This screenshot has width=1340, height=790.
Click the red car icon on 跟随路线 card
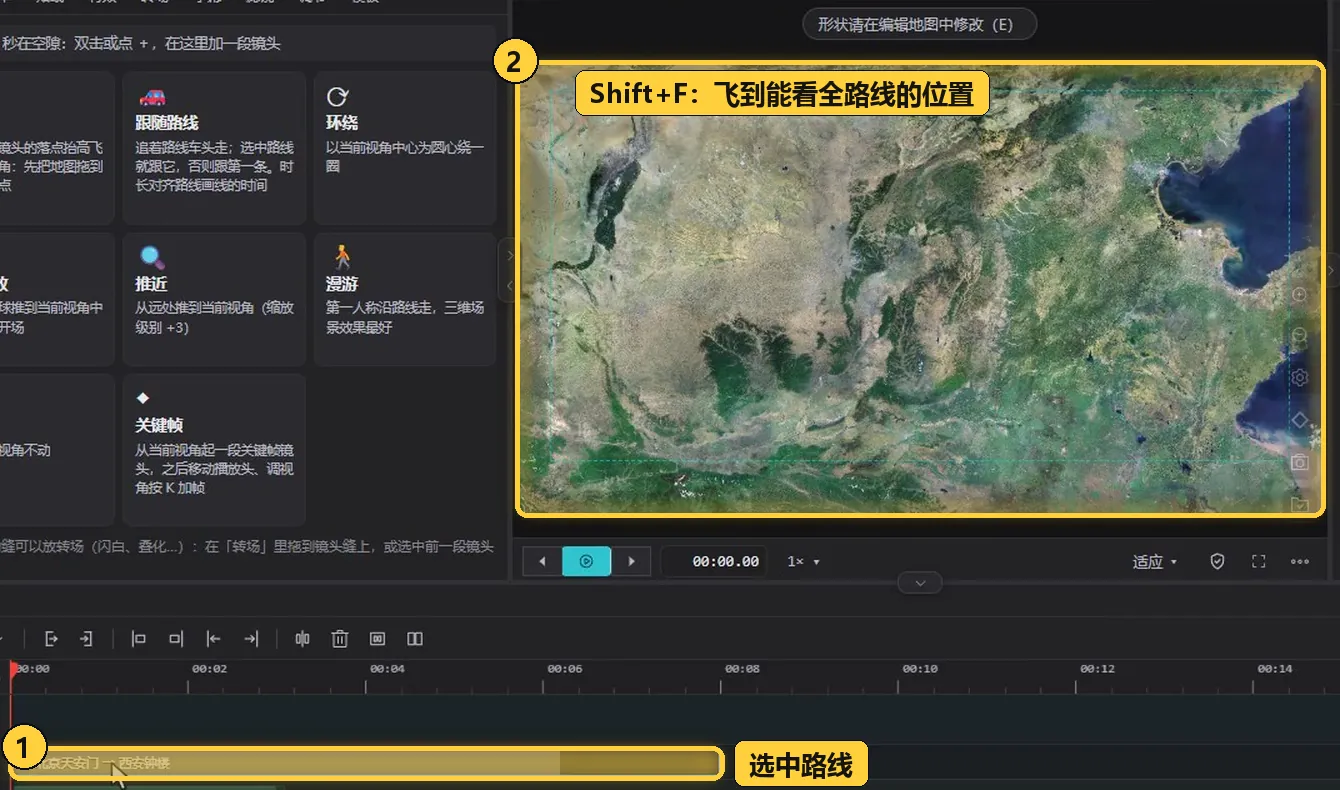(152, 97)
